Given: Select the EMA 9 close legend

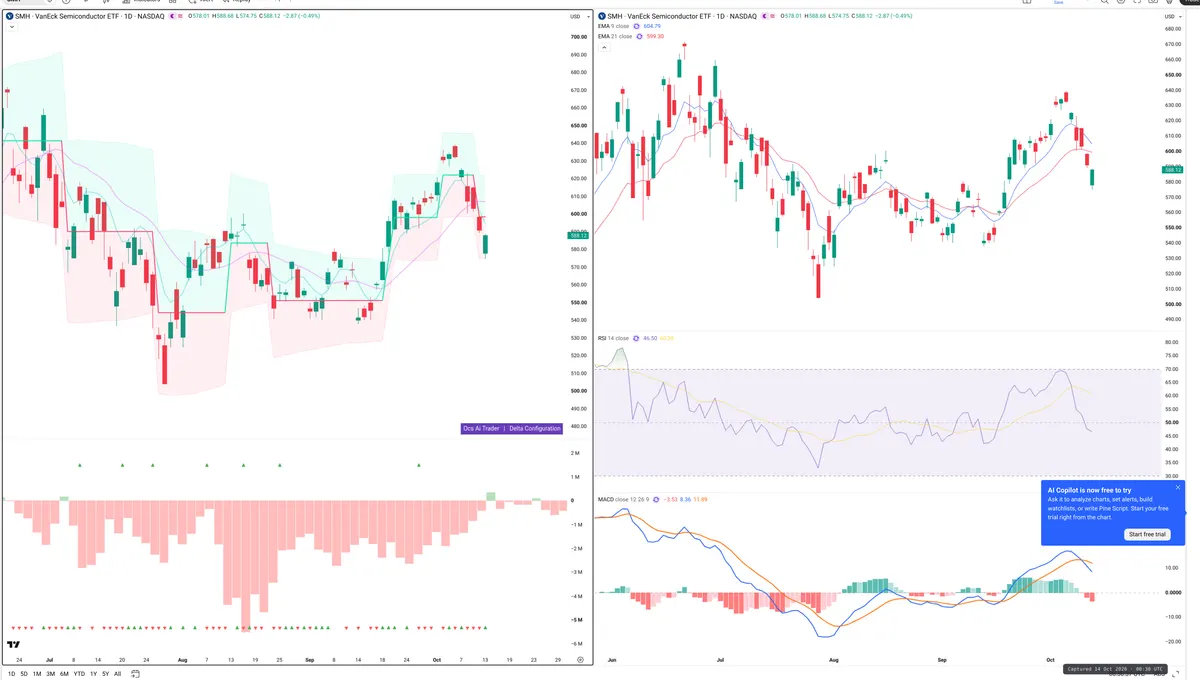Looking at the screenshot, I should point(613,26).
